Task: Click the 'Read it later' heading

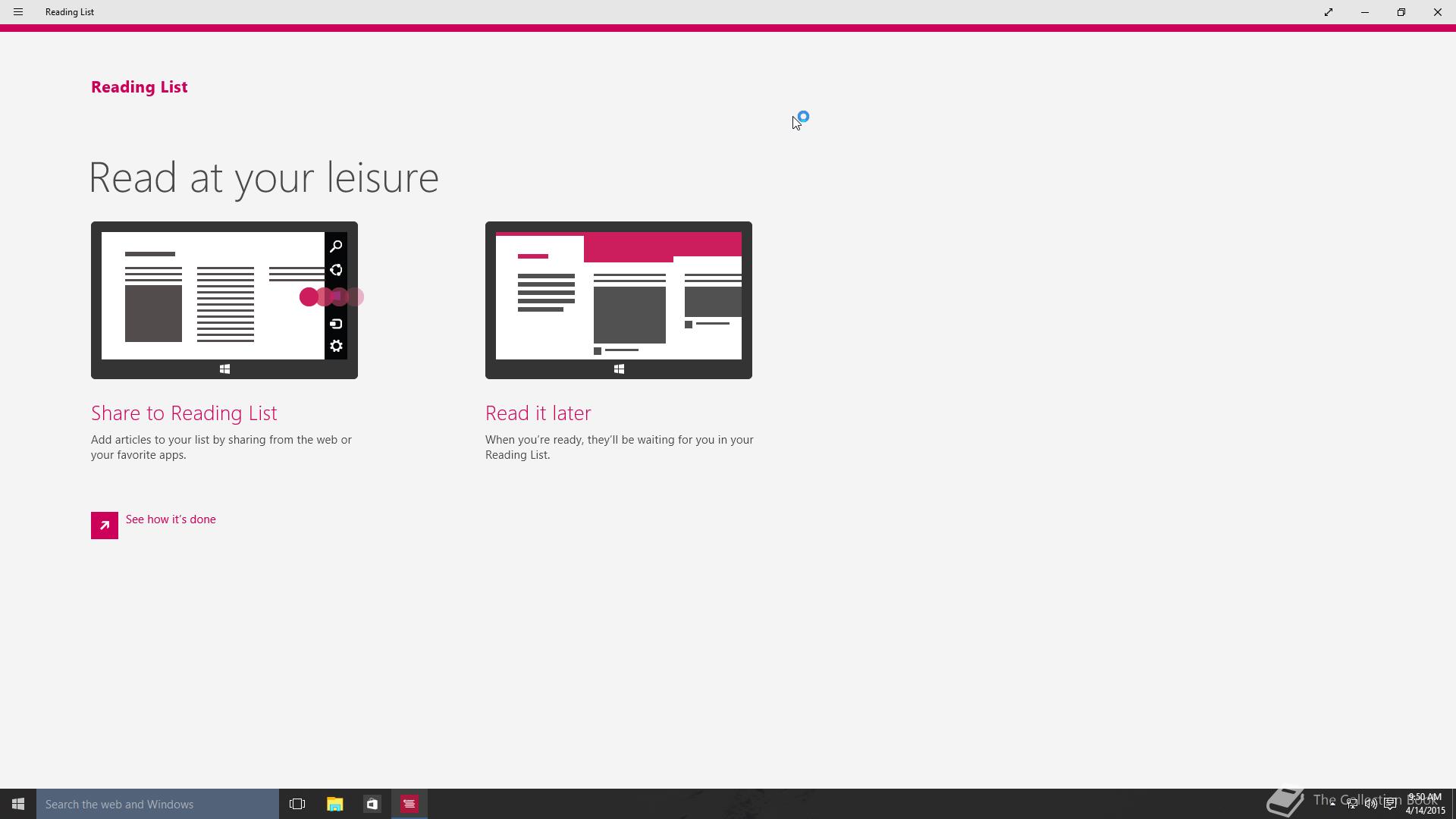Action: coord(538,413)
